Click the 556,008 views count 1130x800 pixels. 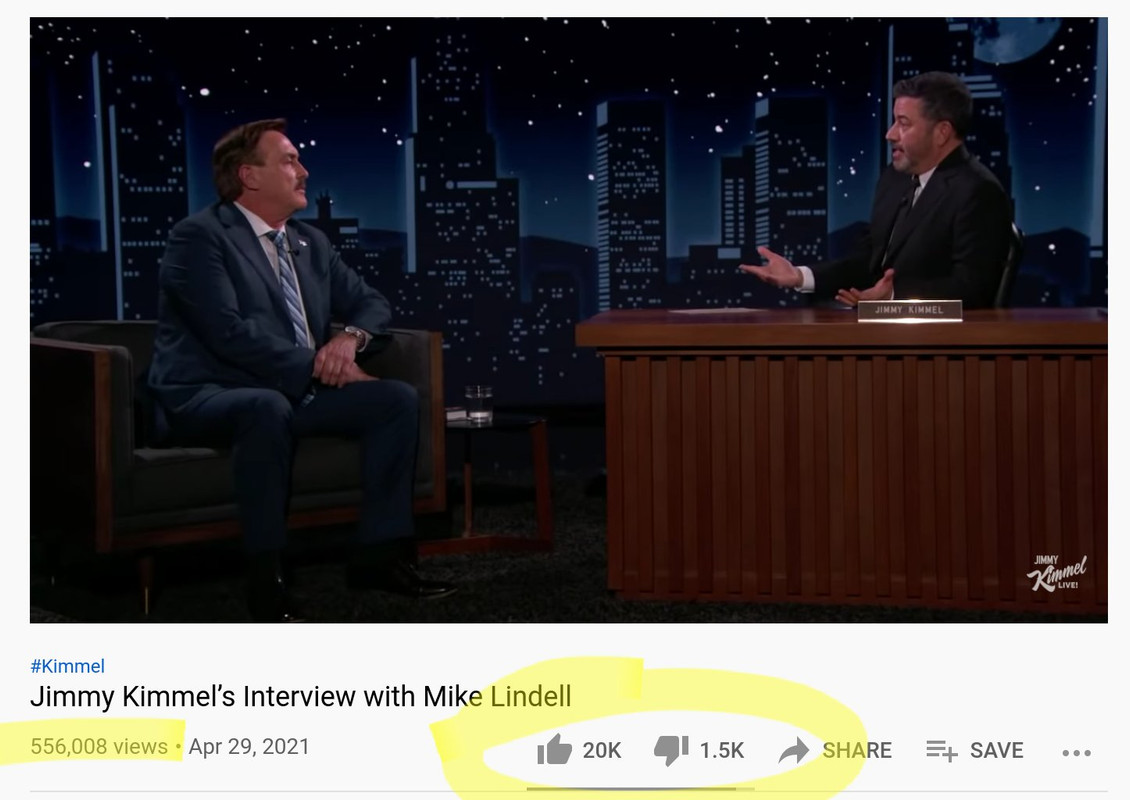coord(99,746)
